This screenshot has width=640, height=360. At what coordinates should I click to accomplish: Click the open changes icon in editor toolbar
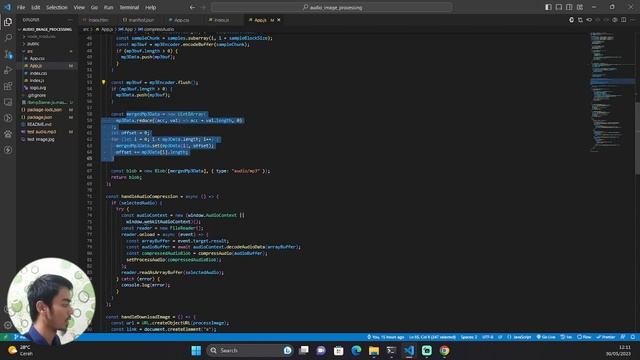(580, 20)
